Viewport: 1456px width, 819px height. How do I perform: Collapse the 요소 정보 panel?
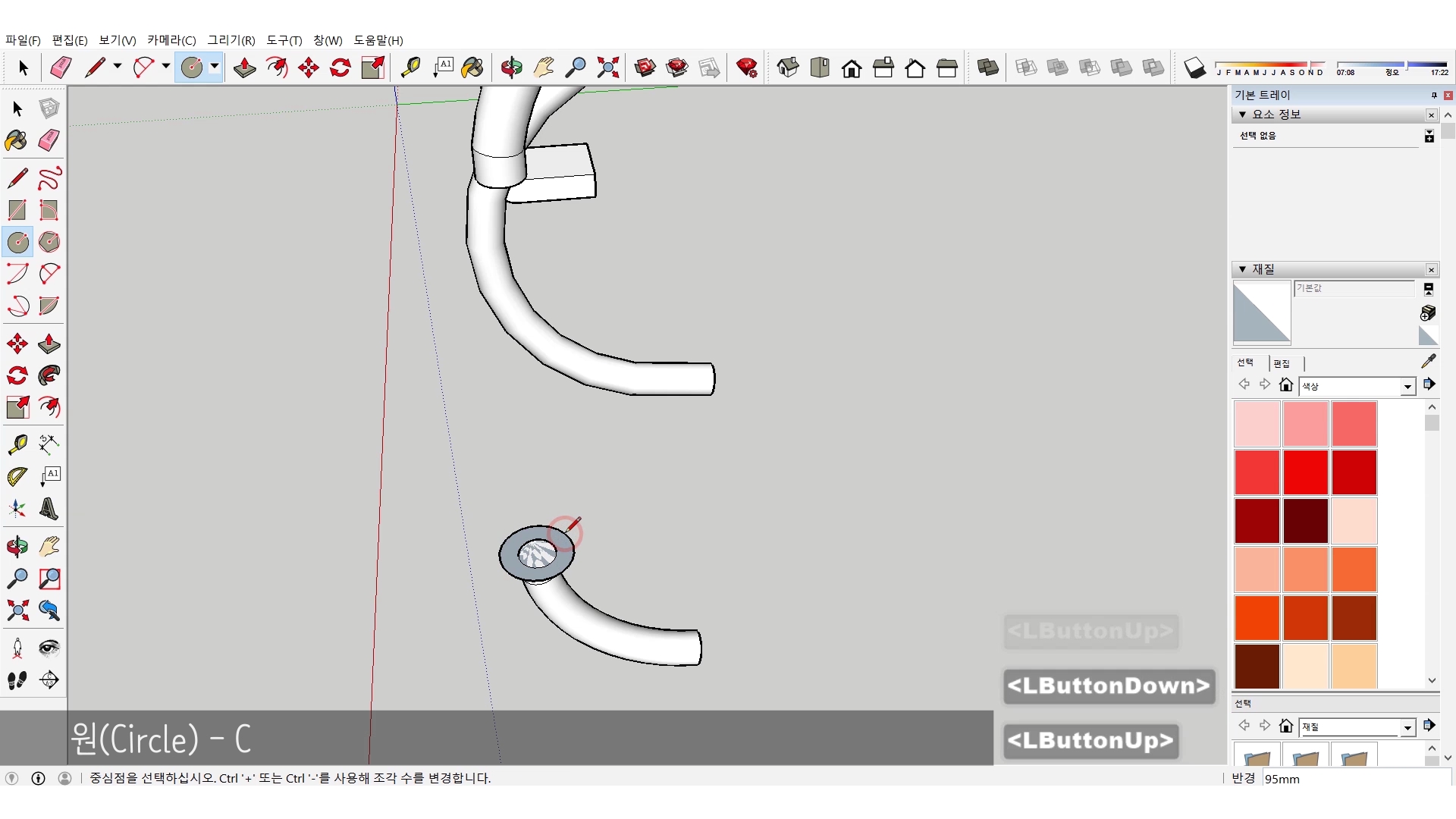click(x=1242, y=115)
